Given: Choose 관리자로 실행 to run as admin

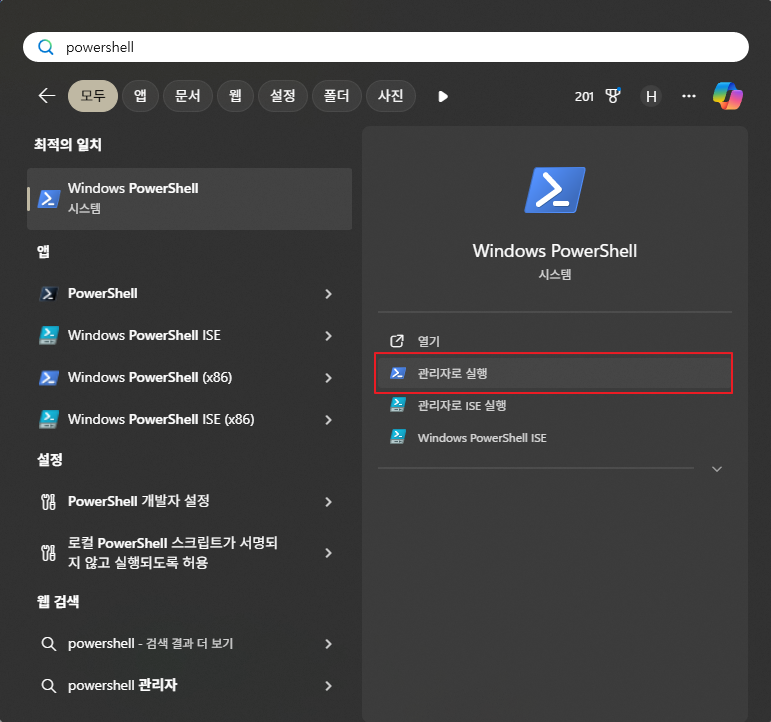Looking at the screenshot, I should pos(555,373).
